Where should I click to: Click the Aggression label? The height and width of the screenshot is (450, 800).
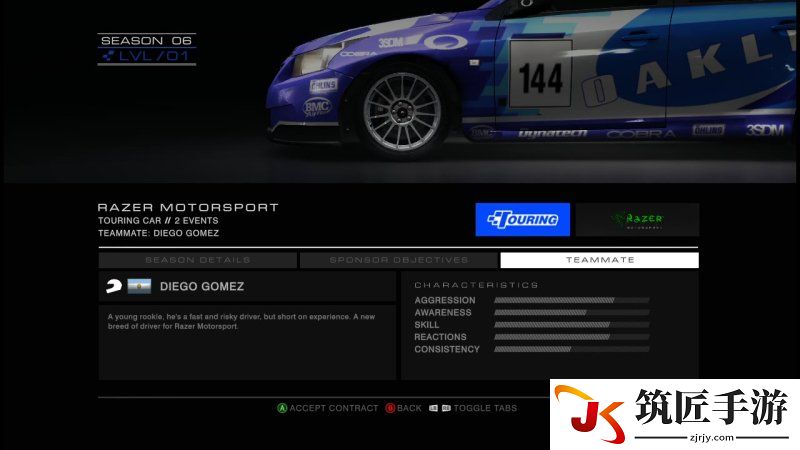(445, 300)
